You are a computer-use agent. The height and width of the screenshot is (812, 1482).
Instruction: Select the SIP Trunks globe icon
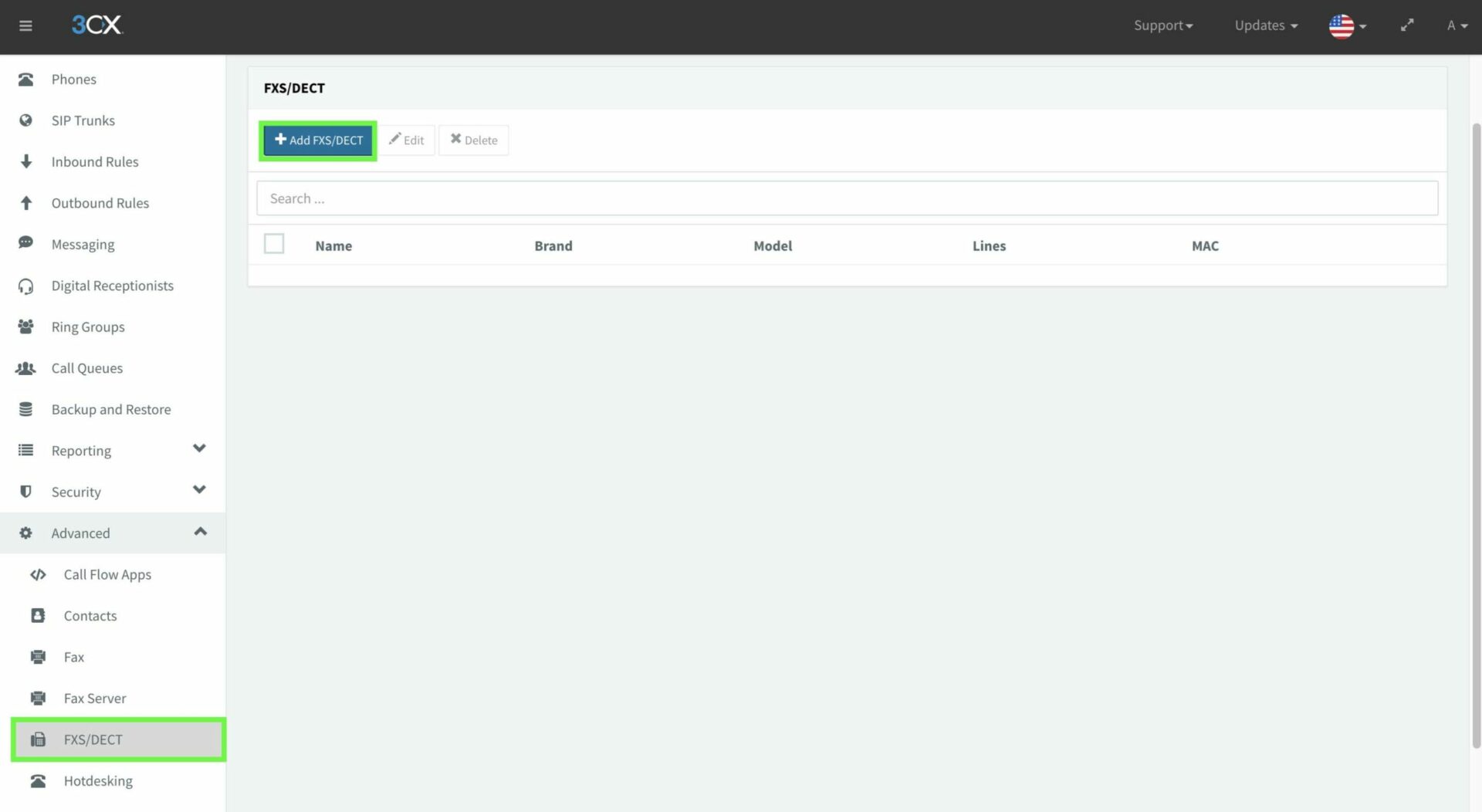26,120
